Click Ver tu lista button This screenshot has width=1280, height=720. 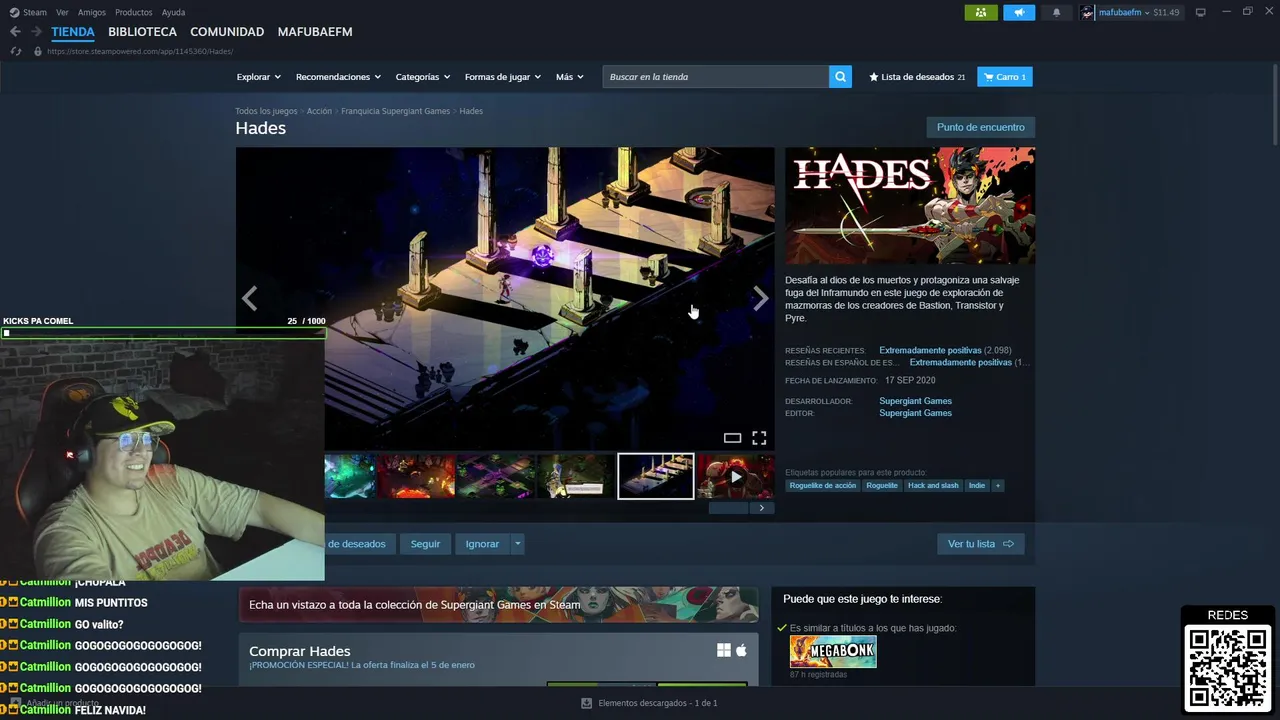click(x=981, y=544)
